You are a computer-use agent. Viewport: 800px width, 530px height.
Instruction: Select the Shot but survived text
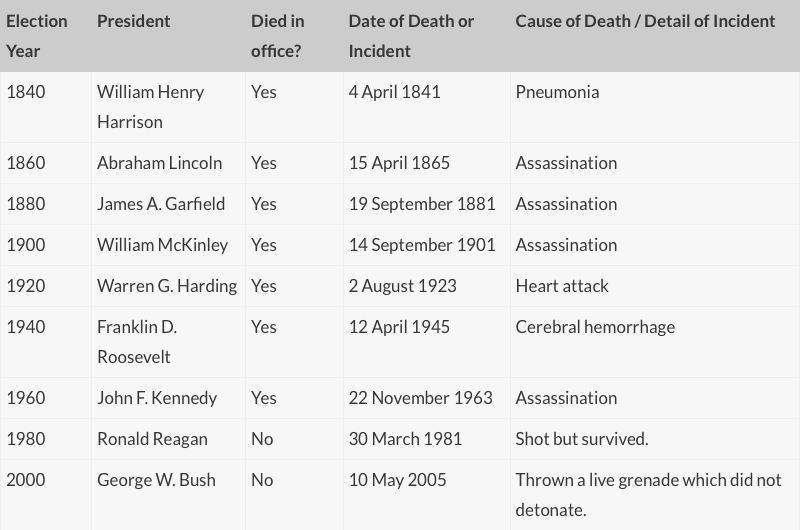click(x=582, y=439)
